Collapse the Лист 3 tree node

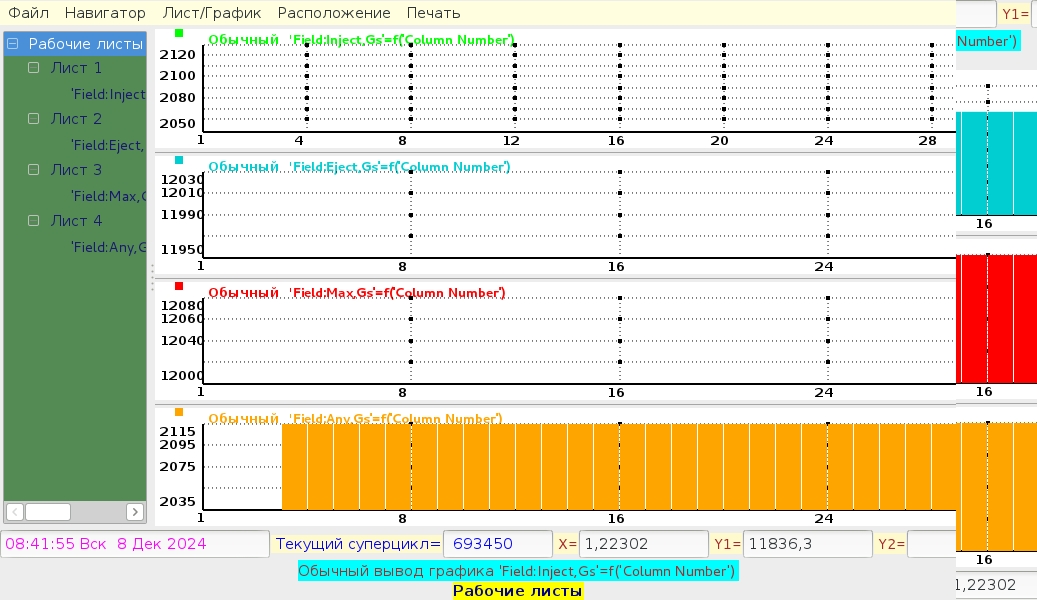pos(34,170)
